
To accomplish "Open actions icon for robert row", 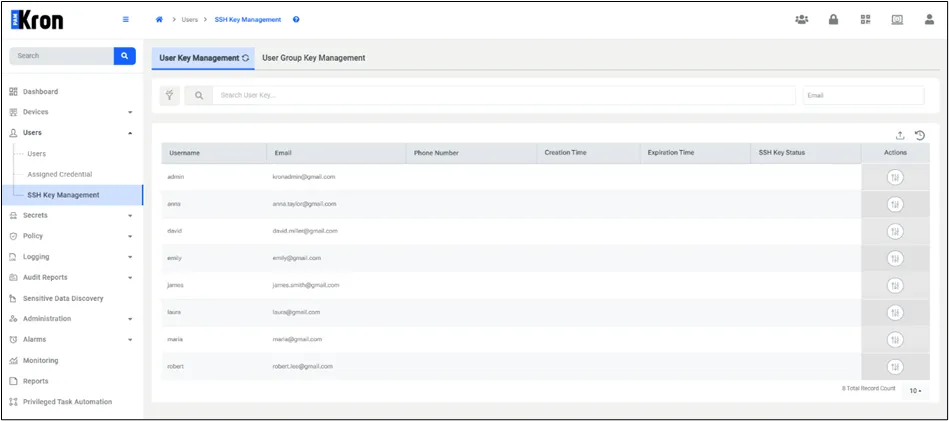I will pos(895,367).
